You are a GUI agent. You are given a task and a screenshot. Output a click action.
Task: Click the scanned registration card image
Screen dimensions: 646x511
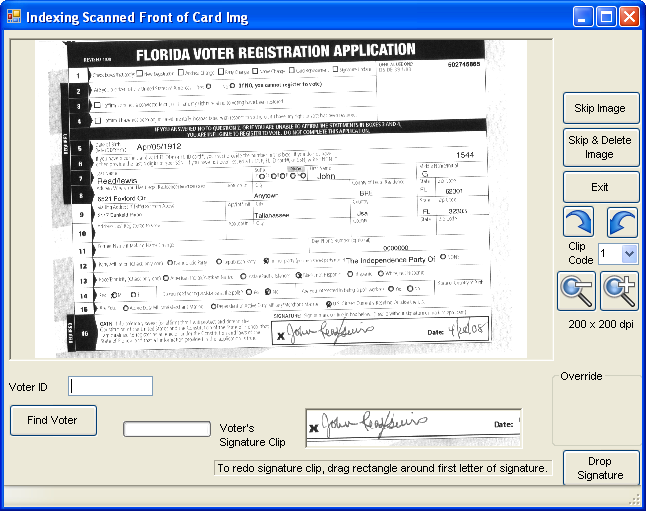[x=281, y=199]
